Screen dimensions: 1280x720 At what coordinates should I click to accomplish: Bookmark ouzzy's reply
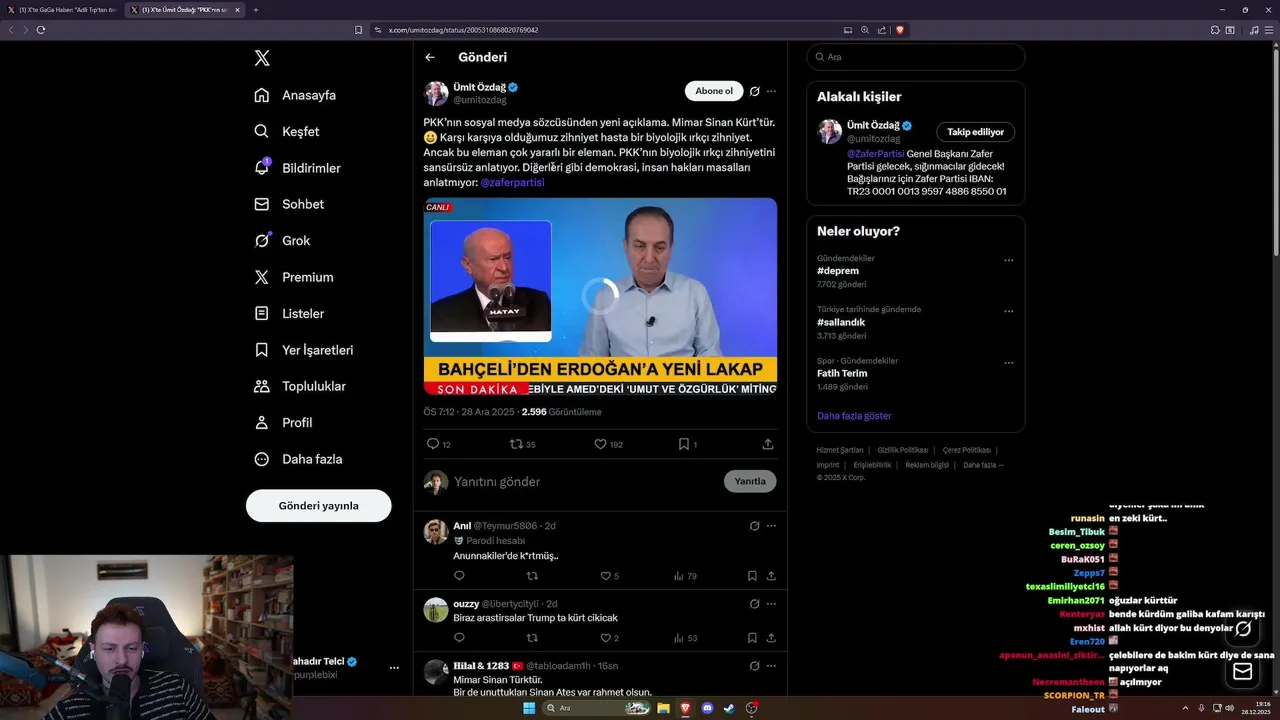coord(752,638)
